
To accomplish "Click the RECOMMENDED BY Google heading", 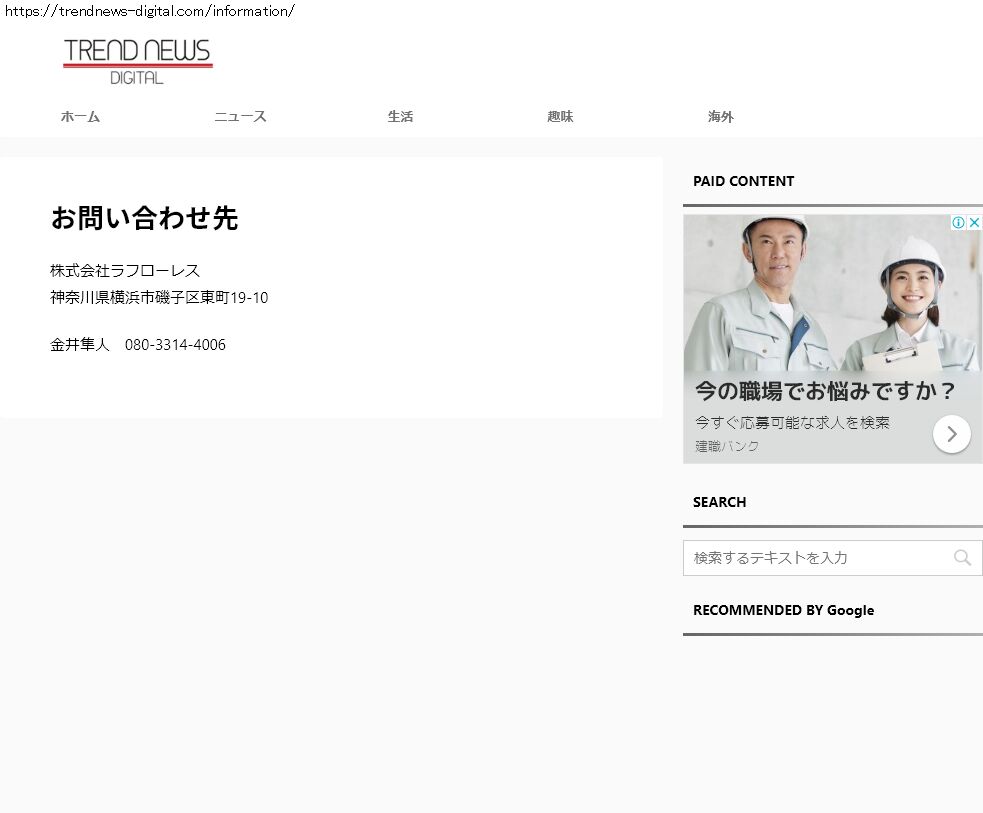I will 784,611.
